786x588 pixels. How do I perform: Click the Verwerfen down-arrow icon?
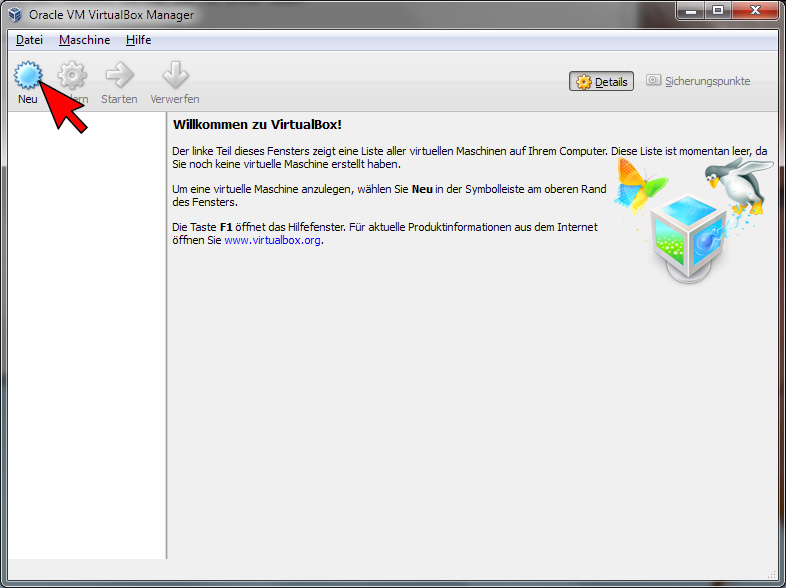click(175, 76)
